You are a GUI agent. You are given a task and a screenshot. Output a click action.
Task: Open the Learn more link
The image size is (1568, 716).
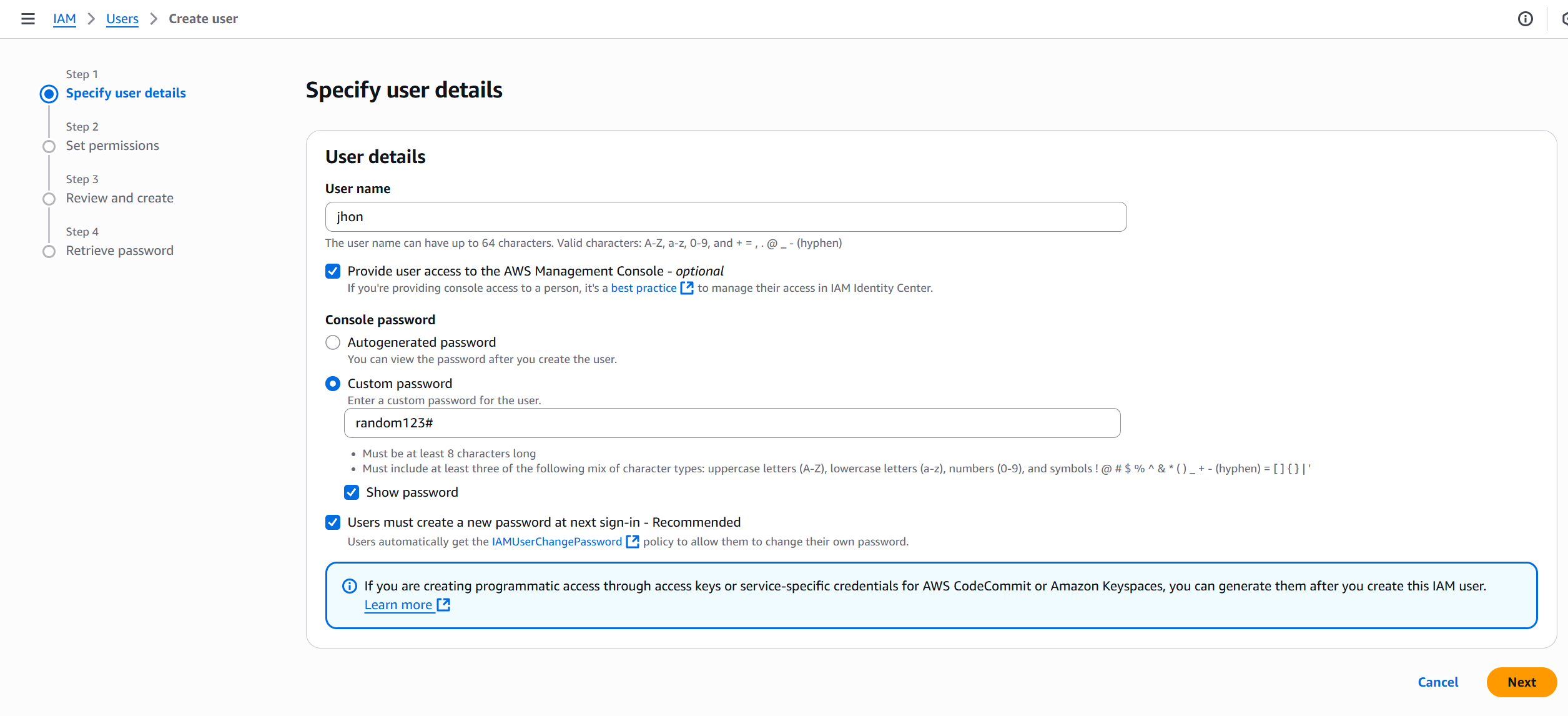point(398,605)
